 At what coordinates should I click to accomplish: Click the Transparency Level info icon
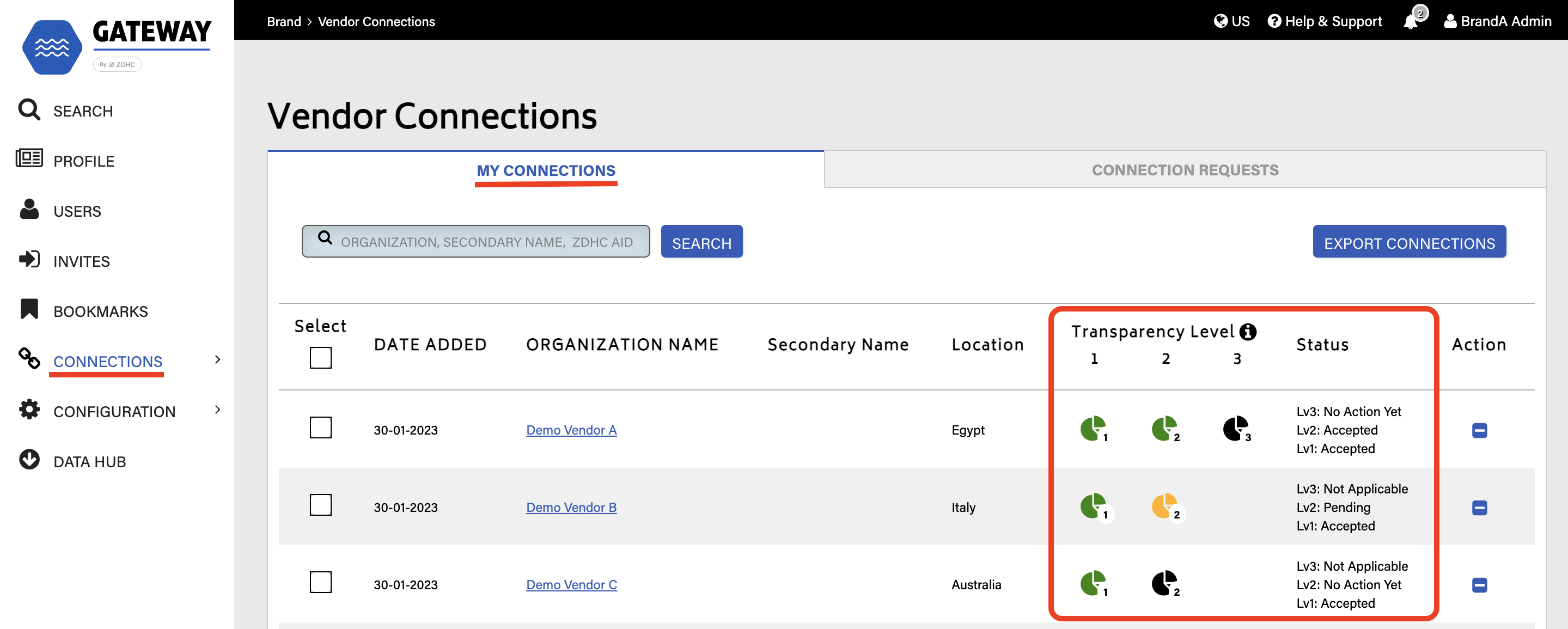tap(1248, 332)
